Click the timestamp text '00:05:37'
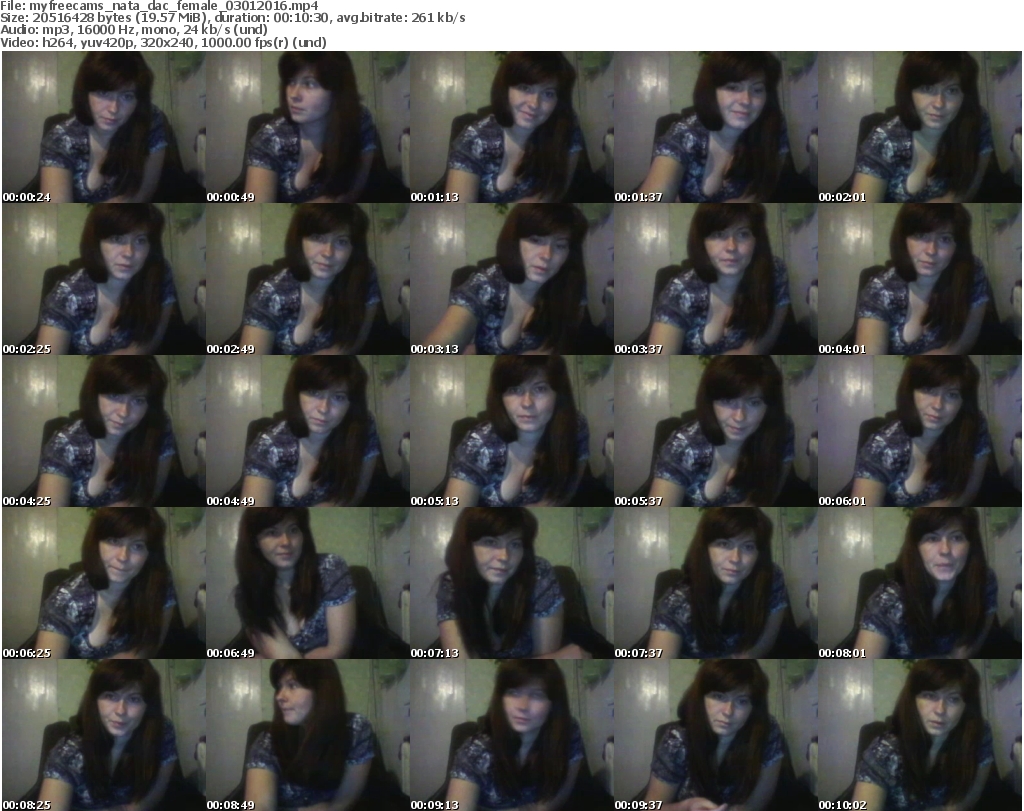 click(638, 501)
